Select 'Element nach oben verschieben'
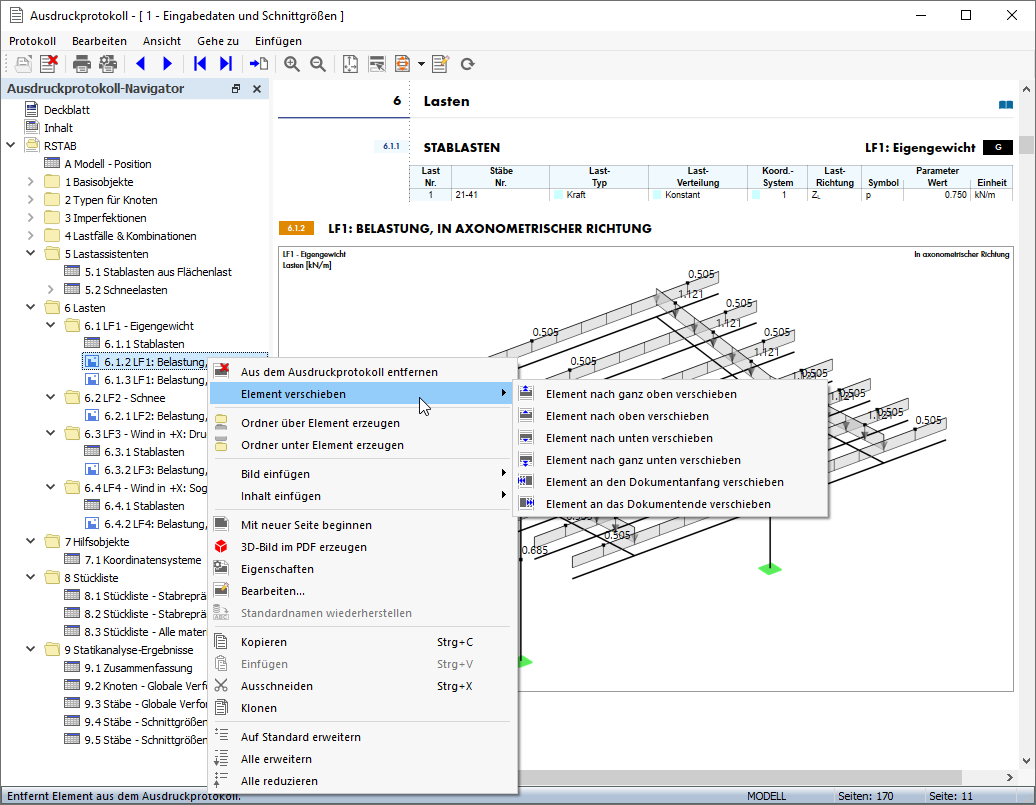 (x=627, y=416)
